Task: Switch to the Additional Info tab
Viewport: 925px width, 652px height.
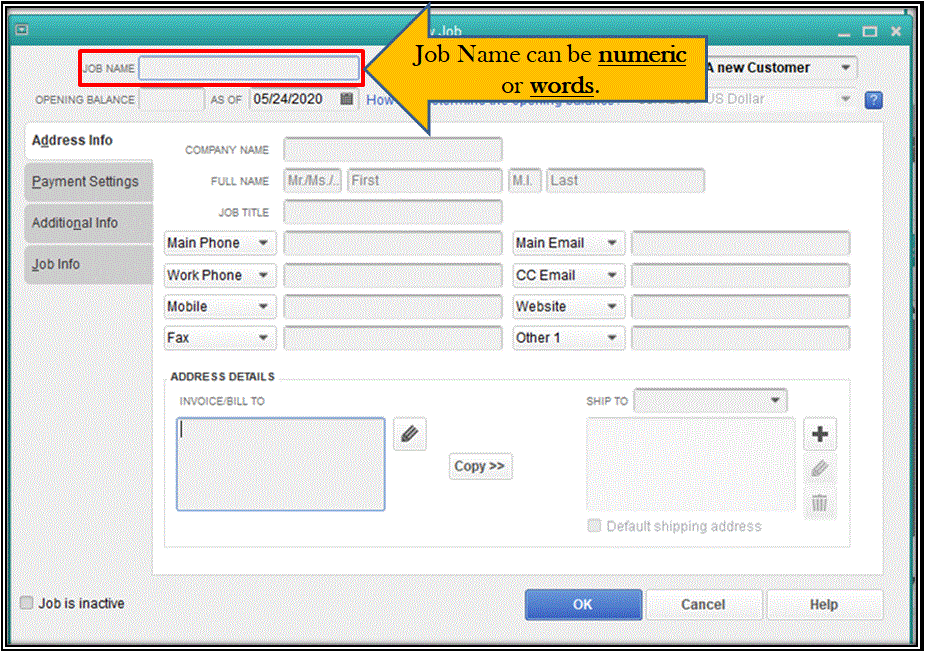Action: [88, 223]
